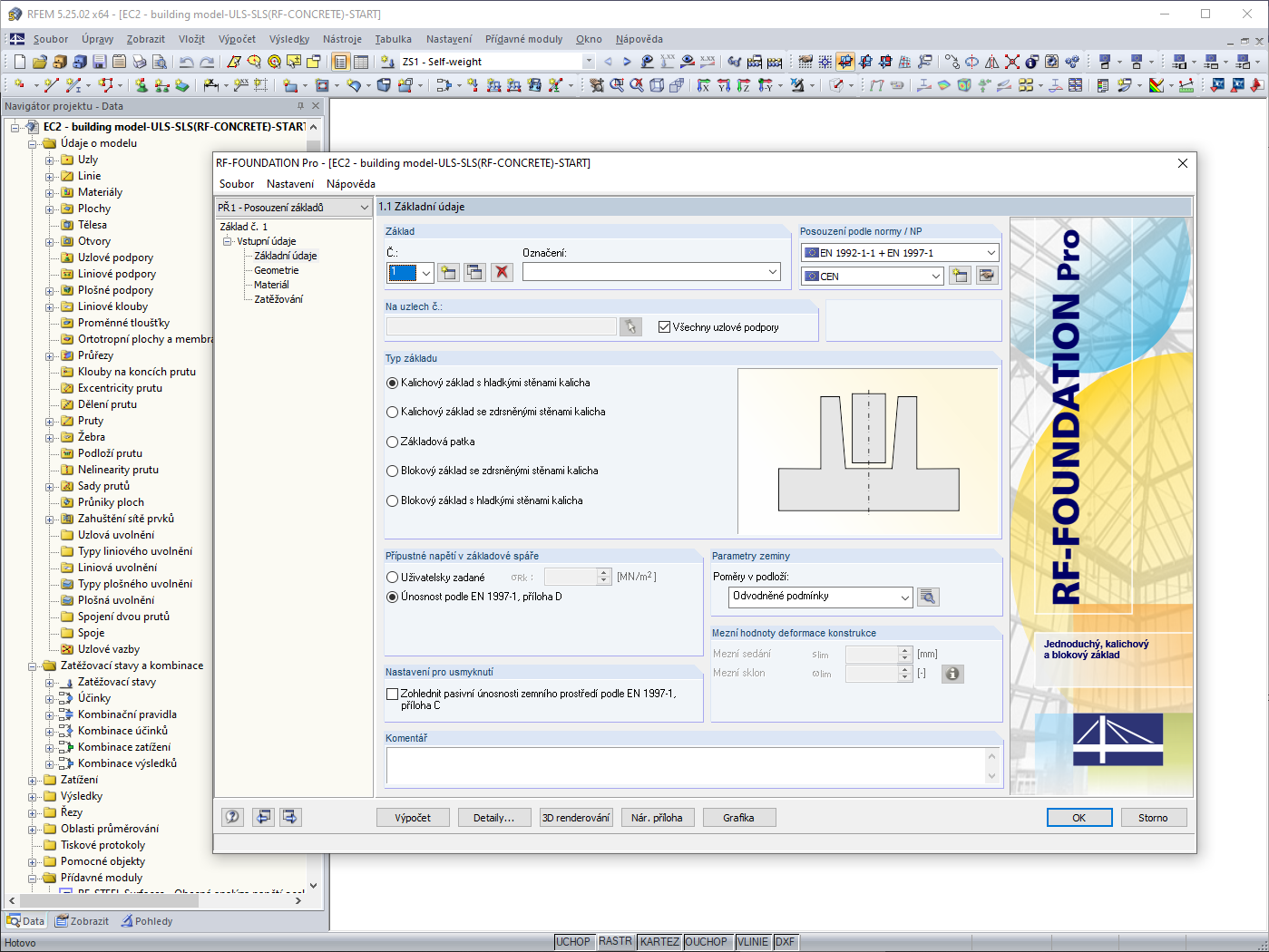The width and height of the screenshot is (1269, 952).
Task: Save the model with the floppy disk icon
Action: 99,62
